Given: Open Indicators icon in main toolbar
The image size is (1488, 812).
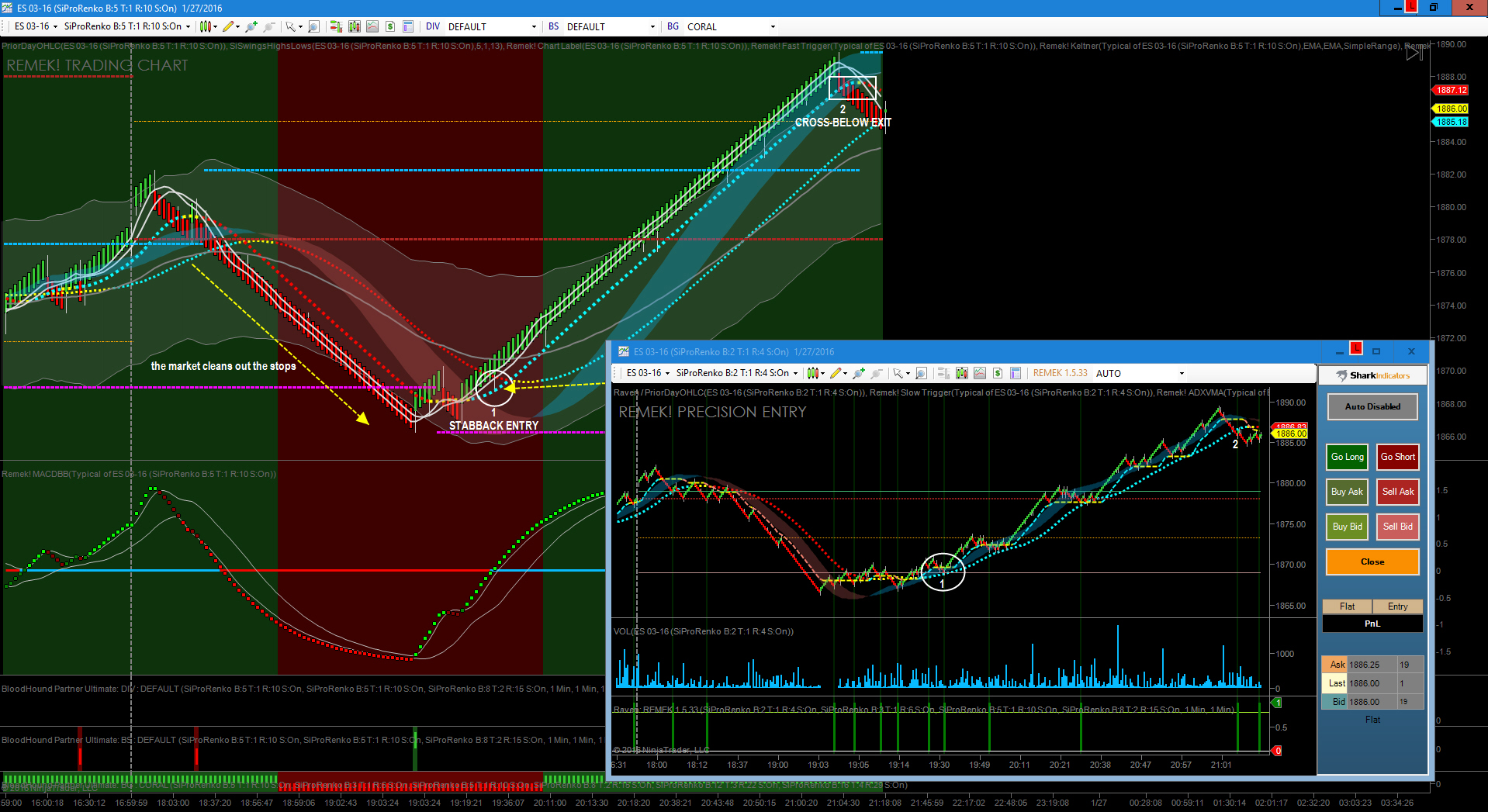Looking at the screenshot, I should tap(372, 26).
